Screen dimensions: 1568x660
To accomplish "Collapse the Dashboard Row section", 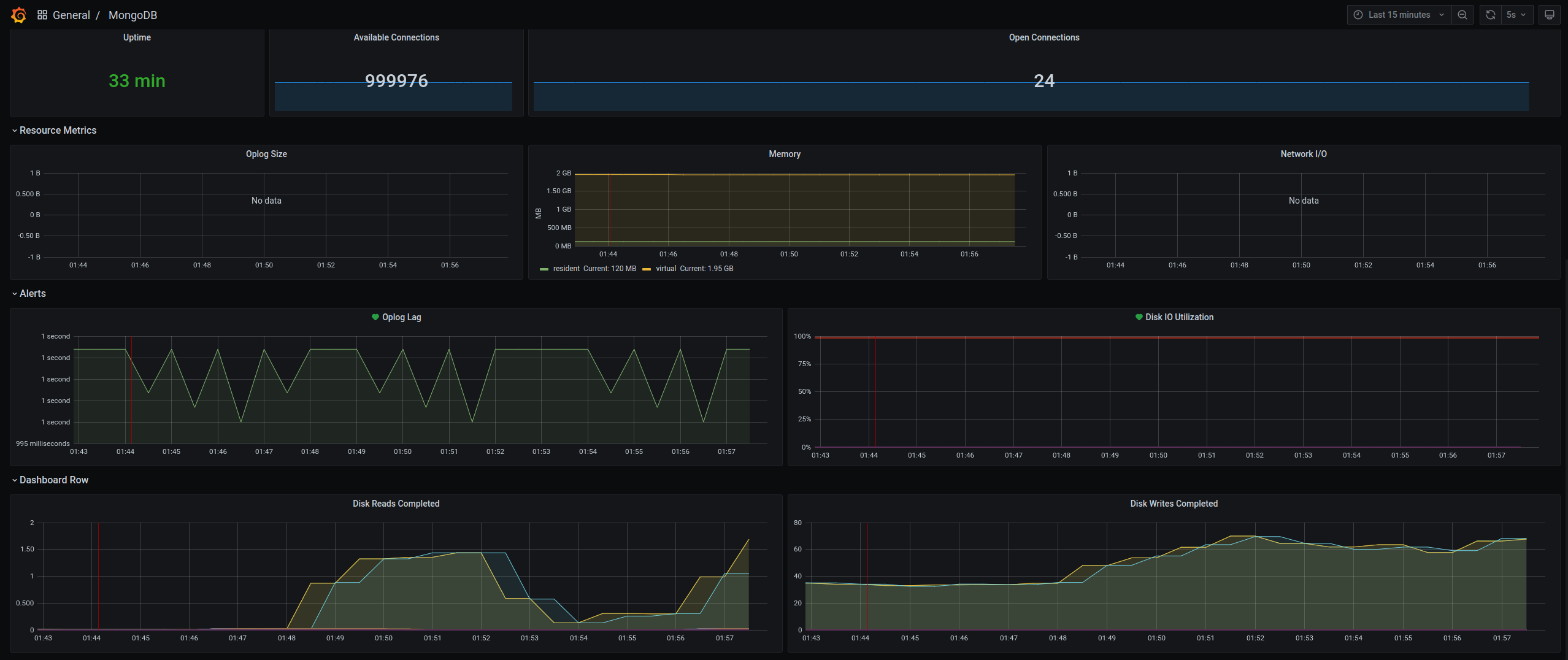I will click(x=53, y=480).
